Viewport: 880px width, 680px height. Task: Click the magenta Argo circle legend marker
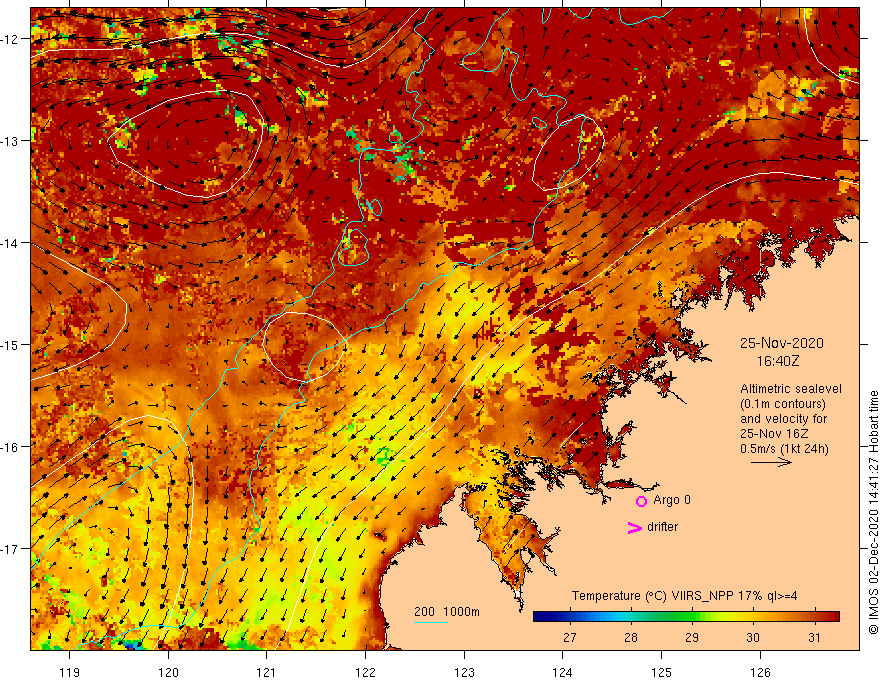pyautogui.click(x=641, y=501)
